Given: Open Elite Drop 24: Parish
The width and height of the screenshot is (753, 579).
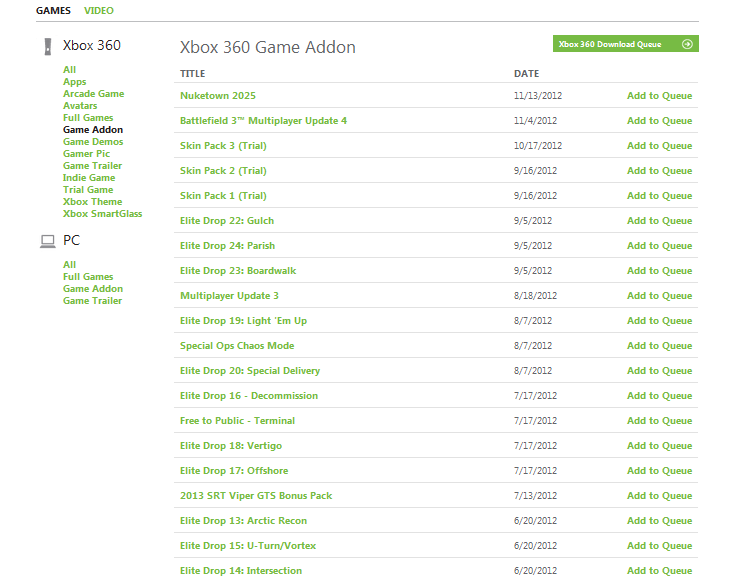Looking at the screenshot, I should click(x=227, y=245).
